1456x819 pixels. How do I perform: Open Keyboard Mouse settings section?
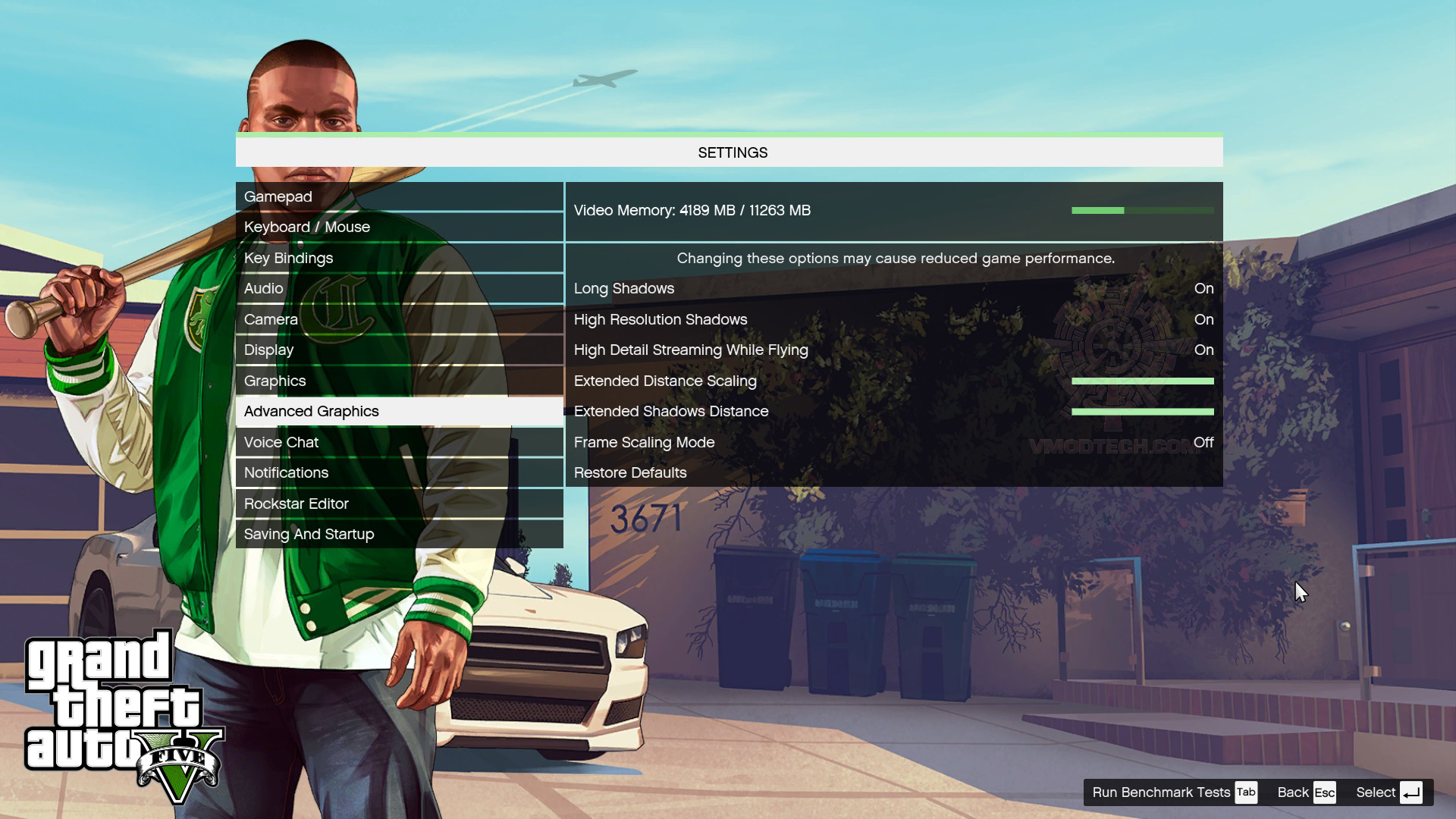(307, 226)
